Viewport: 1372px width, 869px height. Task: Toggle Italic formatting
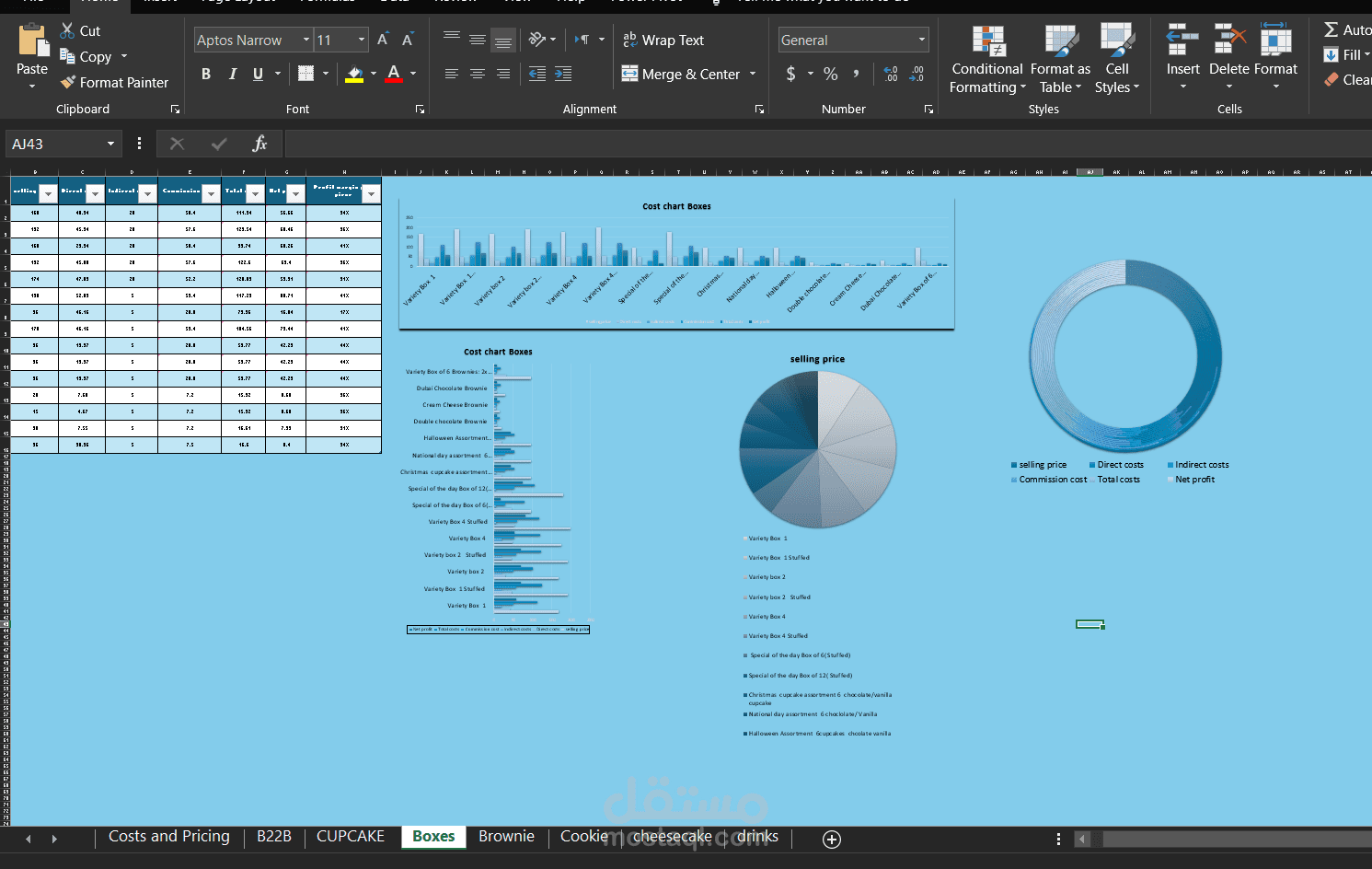point(232,74)
